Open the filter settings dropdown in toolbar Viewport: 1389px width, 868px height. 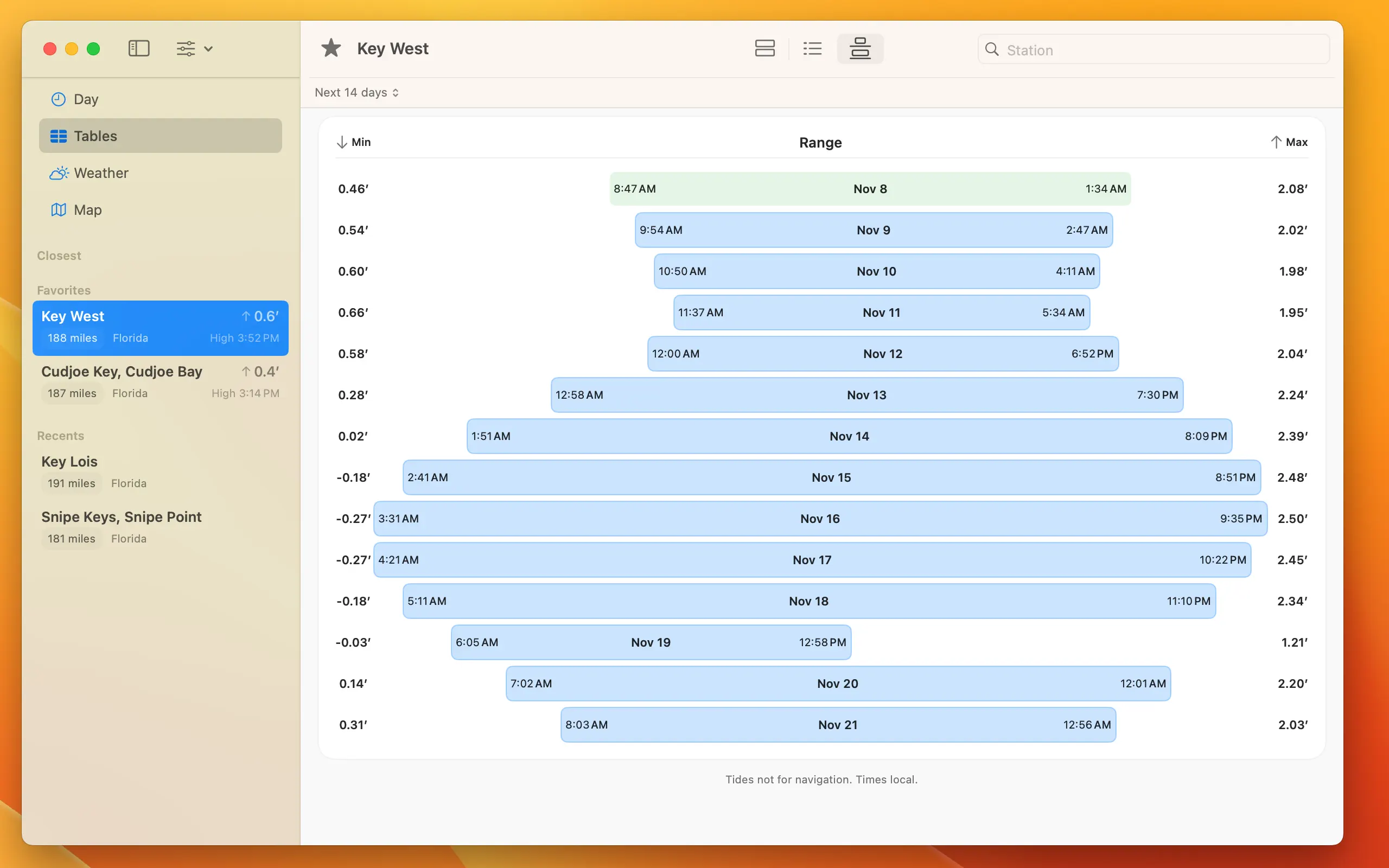pos(194,49)
